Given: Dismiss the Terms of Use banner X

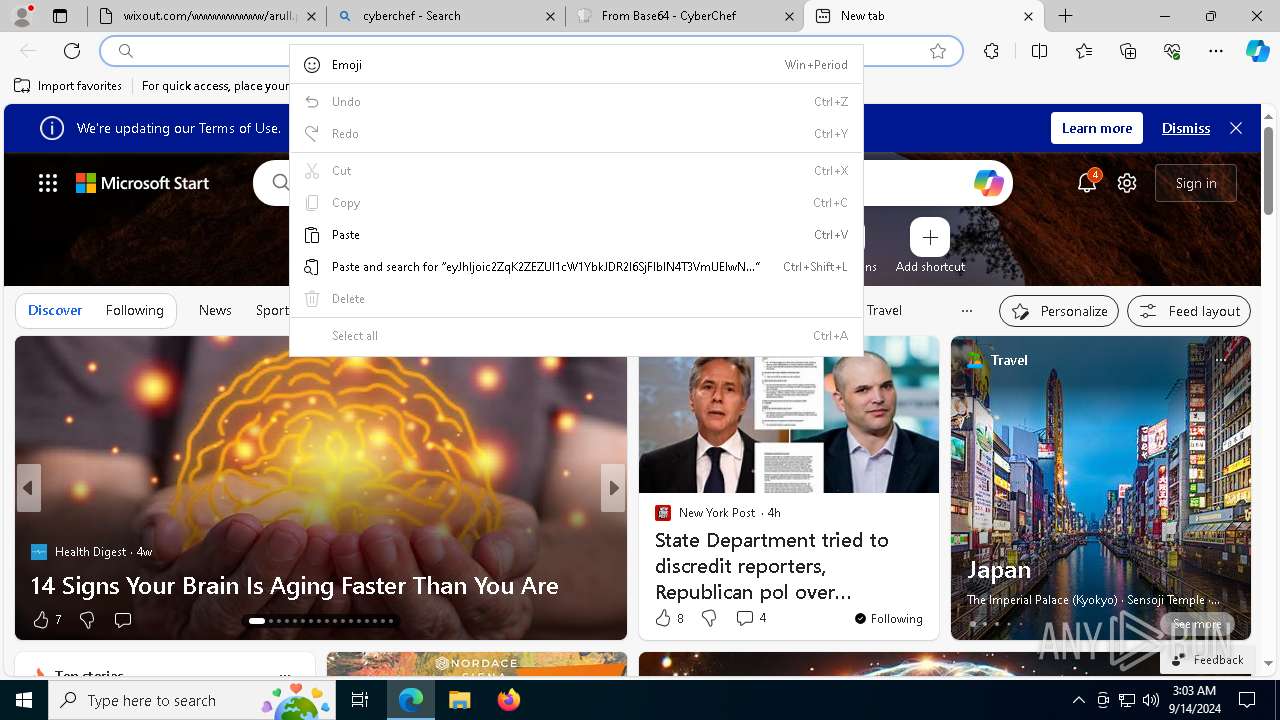Looking at the screenshot, I should pyautogui.click(x=1236, y=128).
